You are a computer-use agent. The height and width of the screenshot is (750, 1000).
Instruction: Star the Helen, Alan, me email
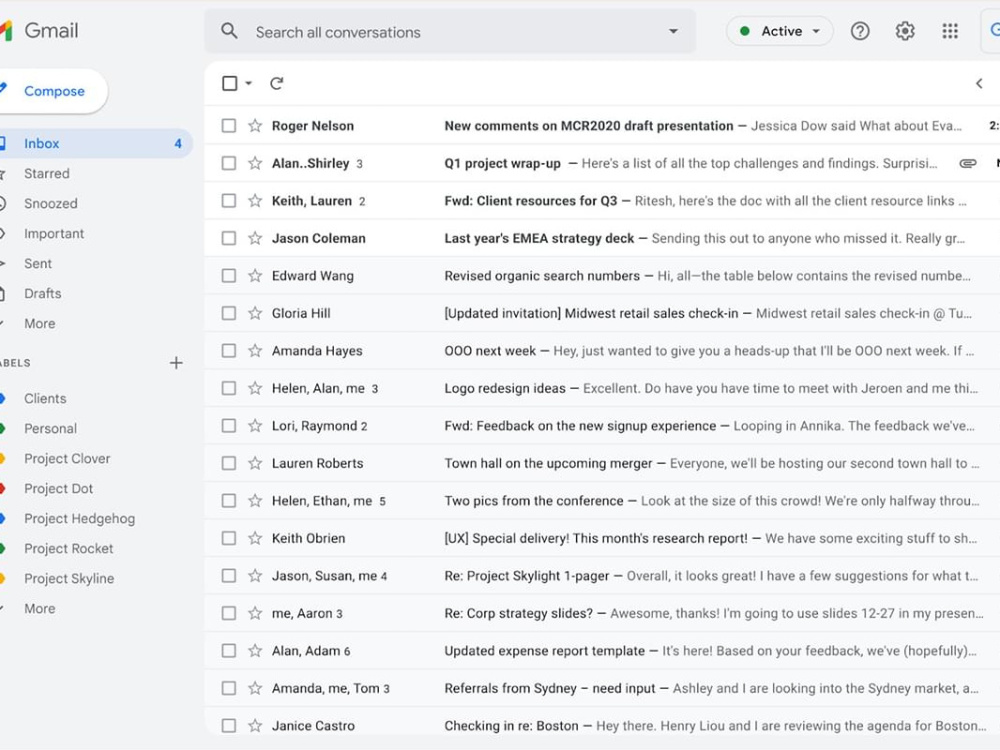tap(255, 388)
